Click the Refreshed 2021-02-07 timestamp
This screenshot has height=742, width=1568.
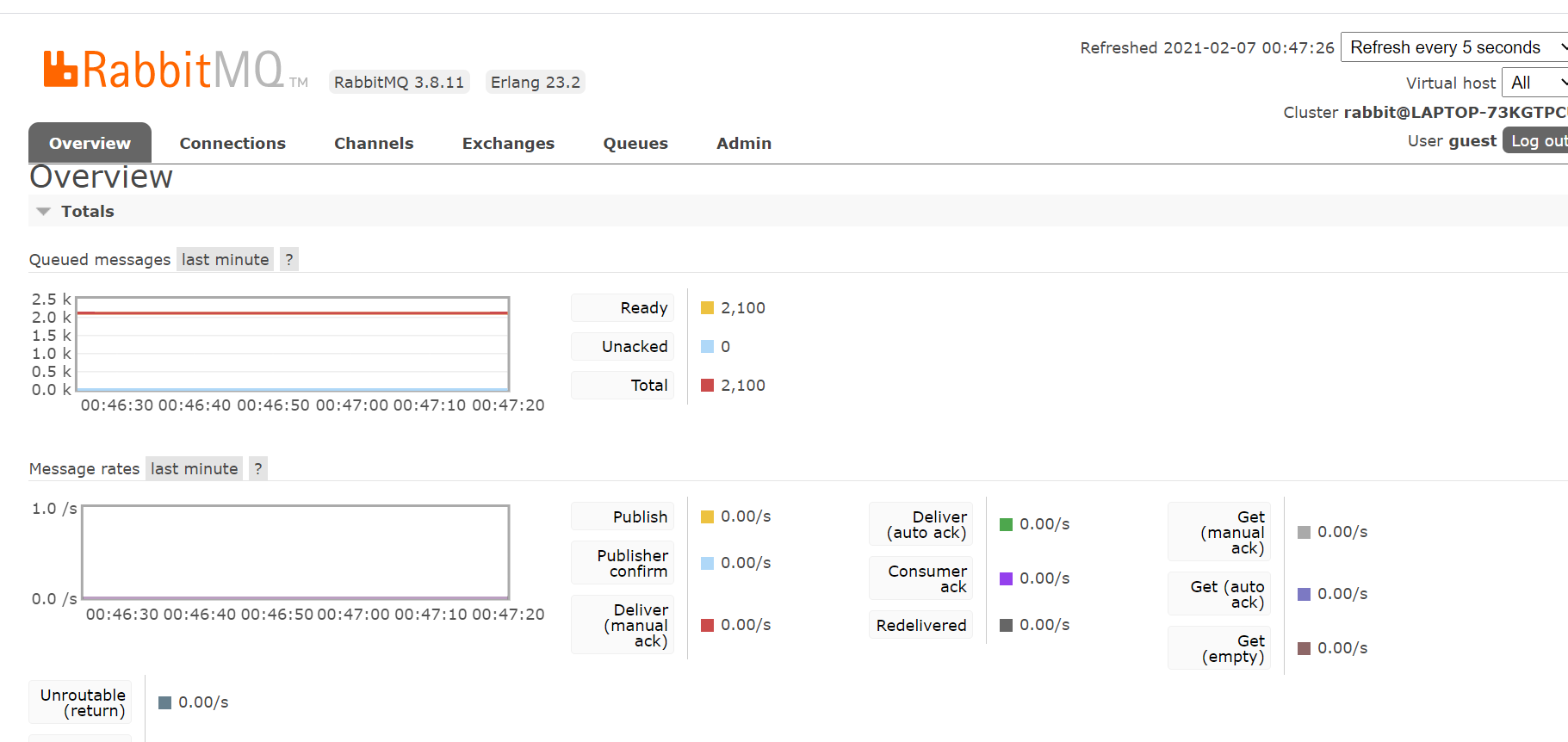(x=1207, y=48)
